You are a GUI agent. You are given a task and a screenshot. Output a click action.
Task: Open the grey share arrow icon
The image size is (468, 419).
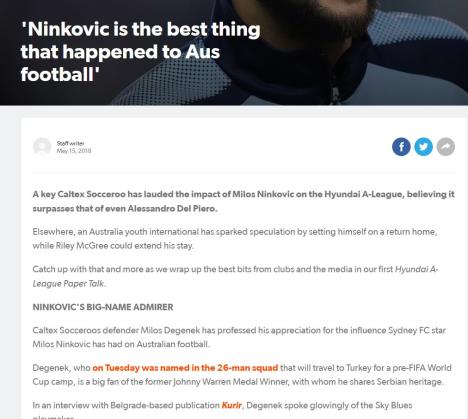(x=446, y=147)
